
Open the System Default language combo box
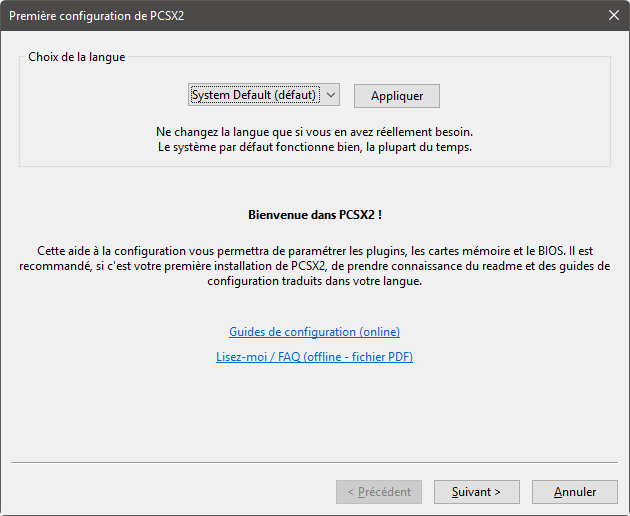(x=254, y=95)
